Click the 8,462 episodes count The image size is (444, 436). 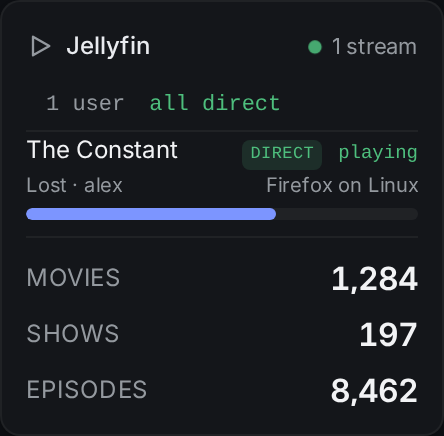coord(374,390)
